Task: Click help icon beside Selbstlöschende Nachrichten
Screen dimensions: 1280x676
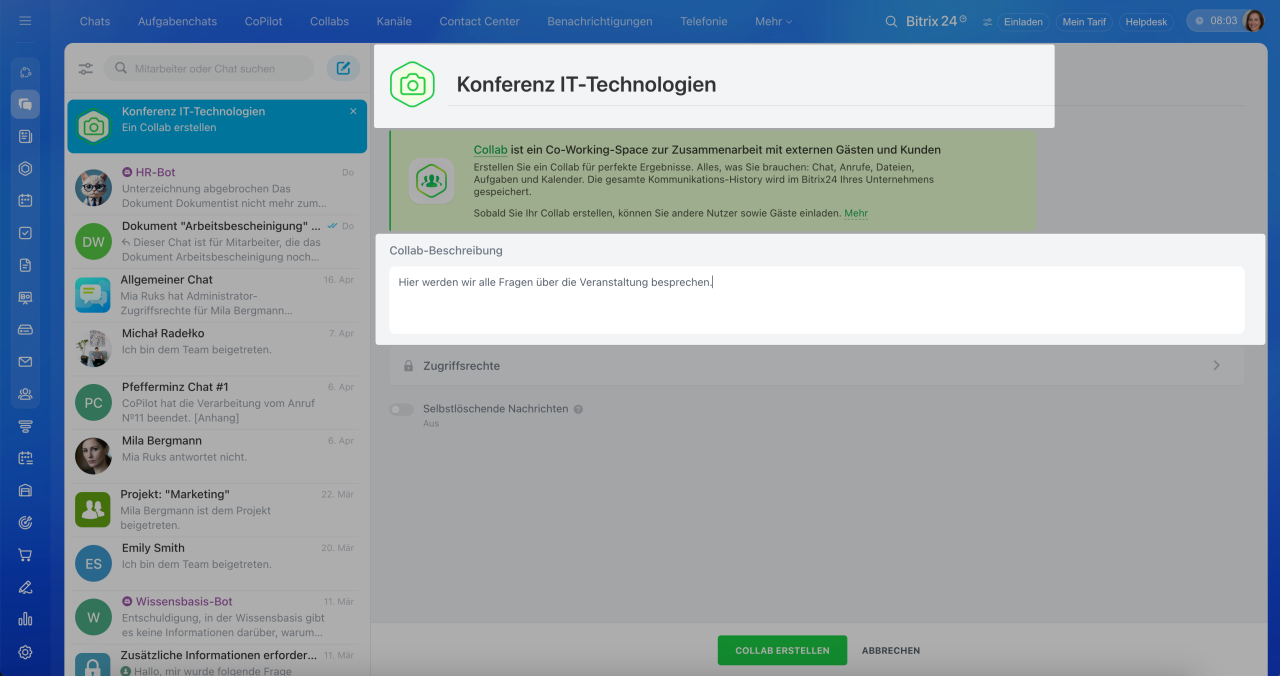Action: click(x=578, y=409)
